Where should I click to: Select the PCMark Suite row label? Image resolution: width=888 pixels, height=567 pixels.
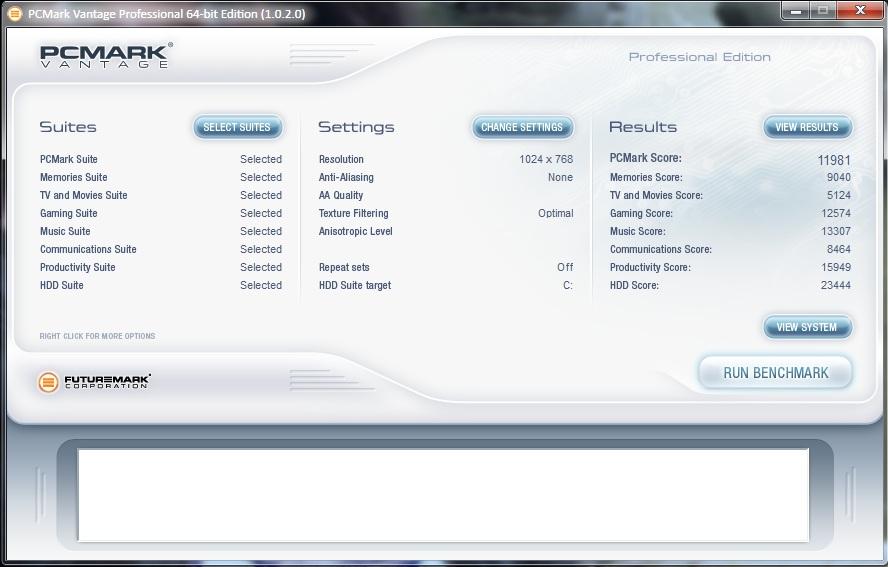(x=69, y=159)
